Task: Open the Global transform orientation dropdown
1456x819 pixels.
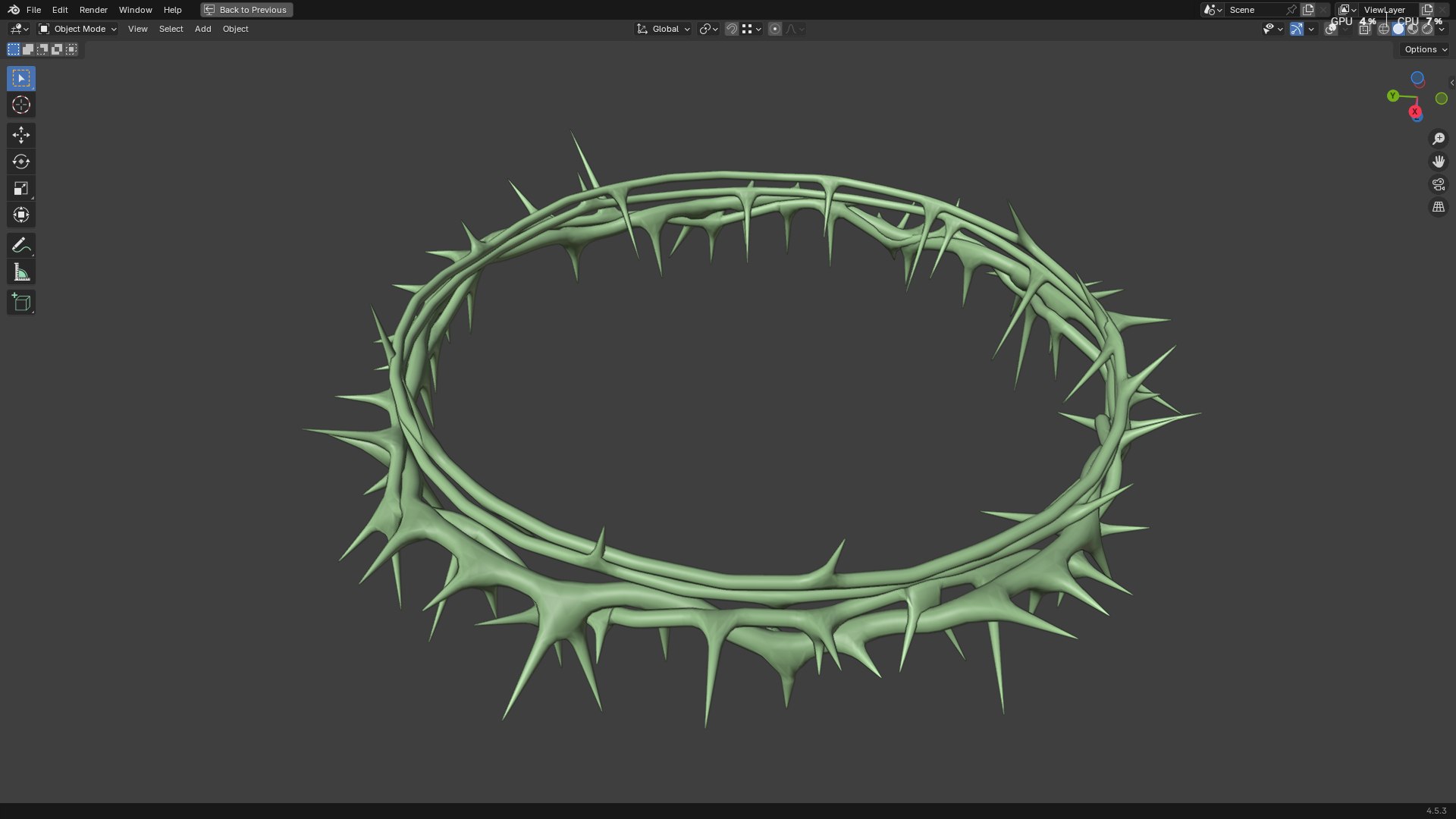Action: coord(664,29)
